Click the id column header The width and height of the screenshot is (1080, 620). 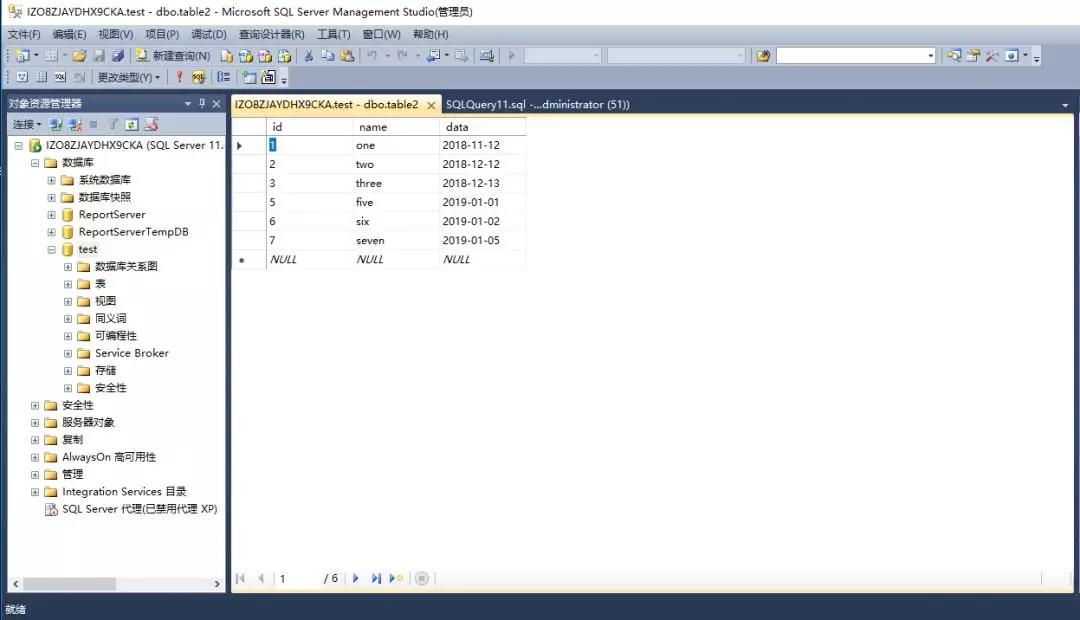pyautogui.click(x=309, y=127)
